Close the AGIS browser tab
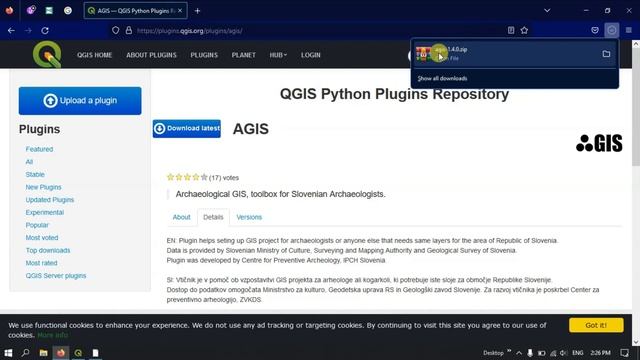The width and height of the screenshot is (640, 360). coord(180,11)
